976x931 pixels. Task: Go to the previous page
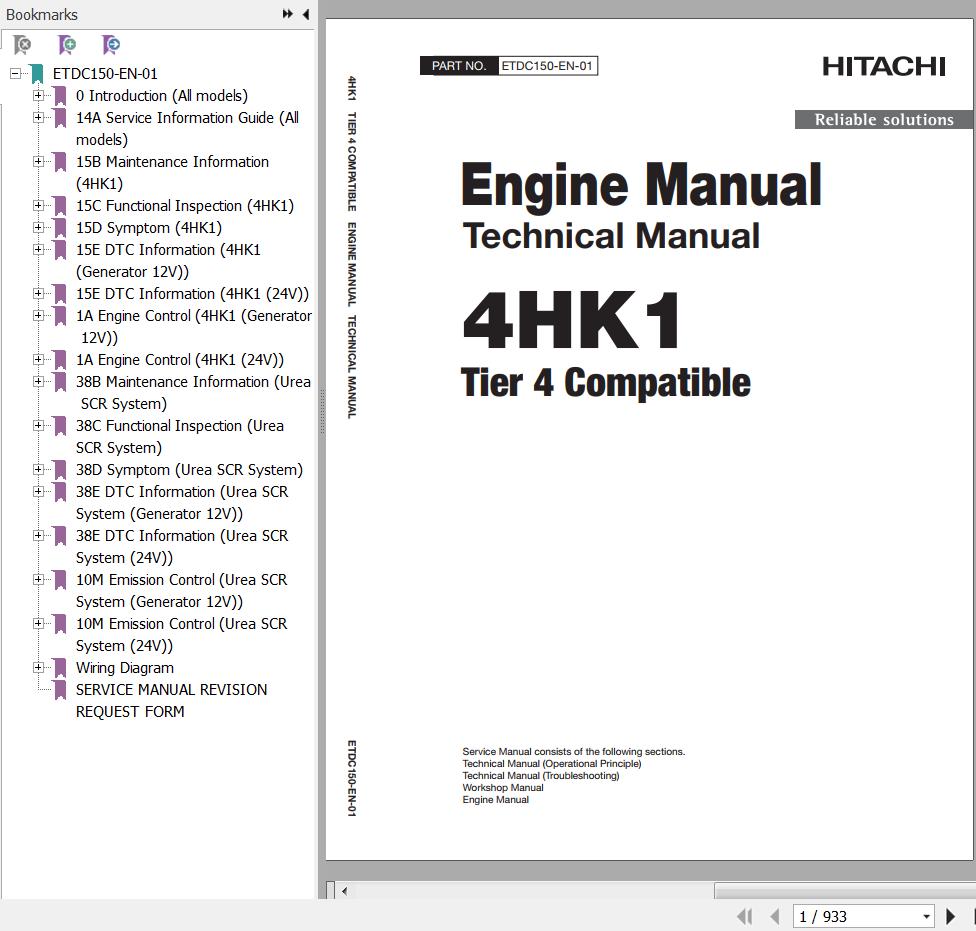pyautogui.click(x=775, y=916)
